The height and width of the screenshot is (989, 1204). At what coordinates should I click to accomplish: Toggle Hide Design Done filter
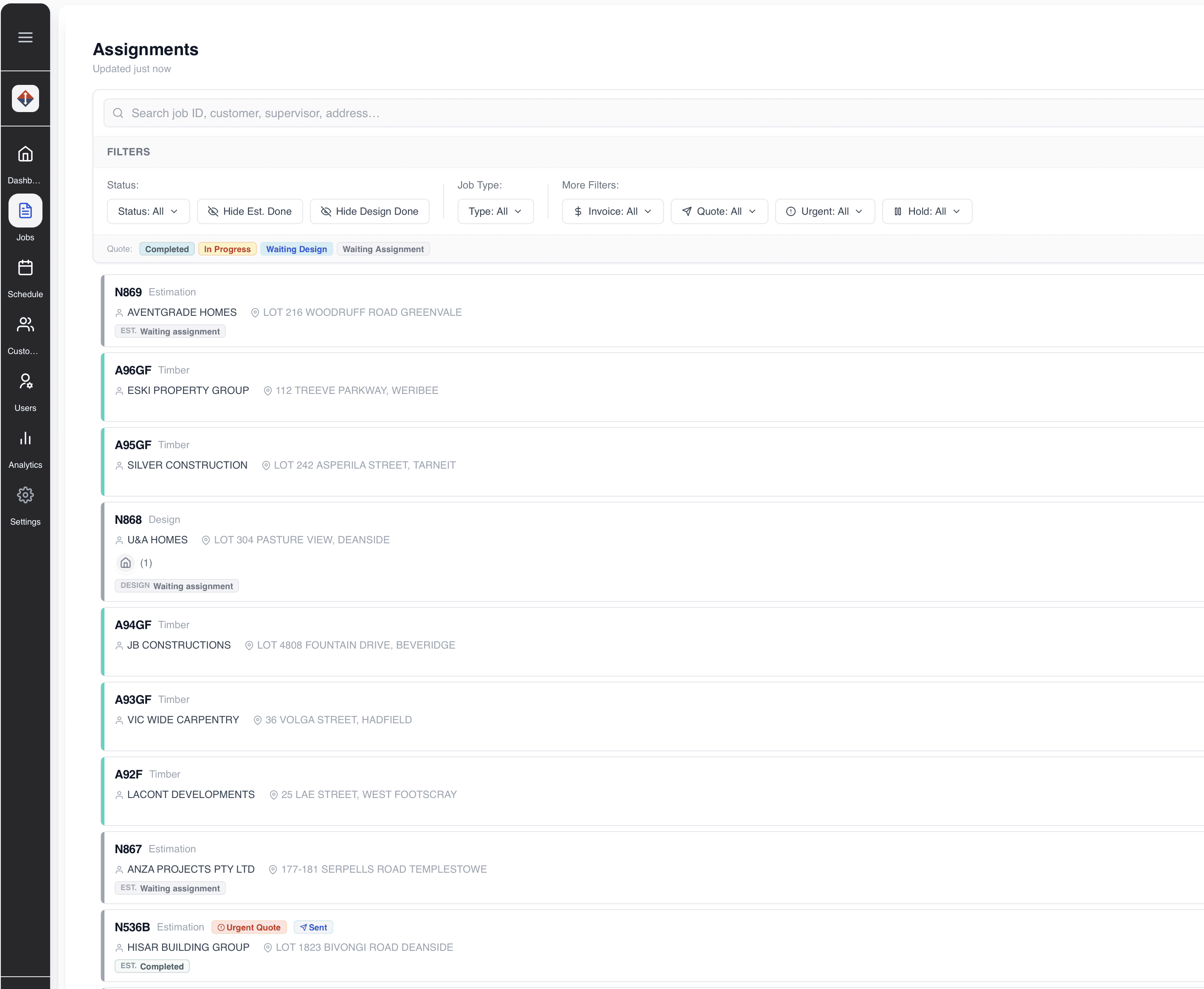point(369,211)
